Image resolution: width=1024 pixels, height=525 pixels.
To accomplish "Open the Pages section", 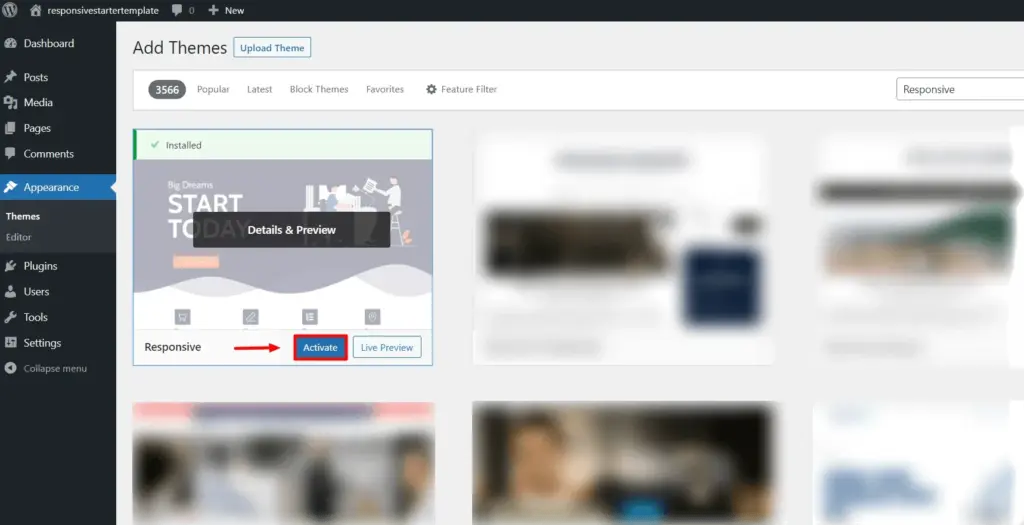I will [37, 128].
